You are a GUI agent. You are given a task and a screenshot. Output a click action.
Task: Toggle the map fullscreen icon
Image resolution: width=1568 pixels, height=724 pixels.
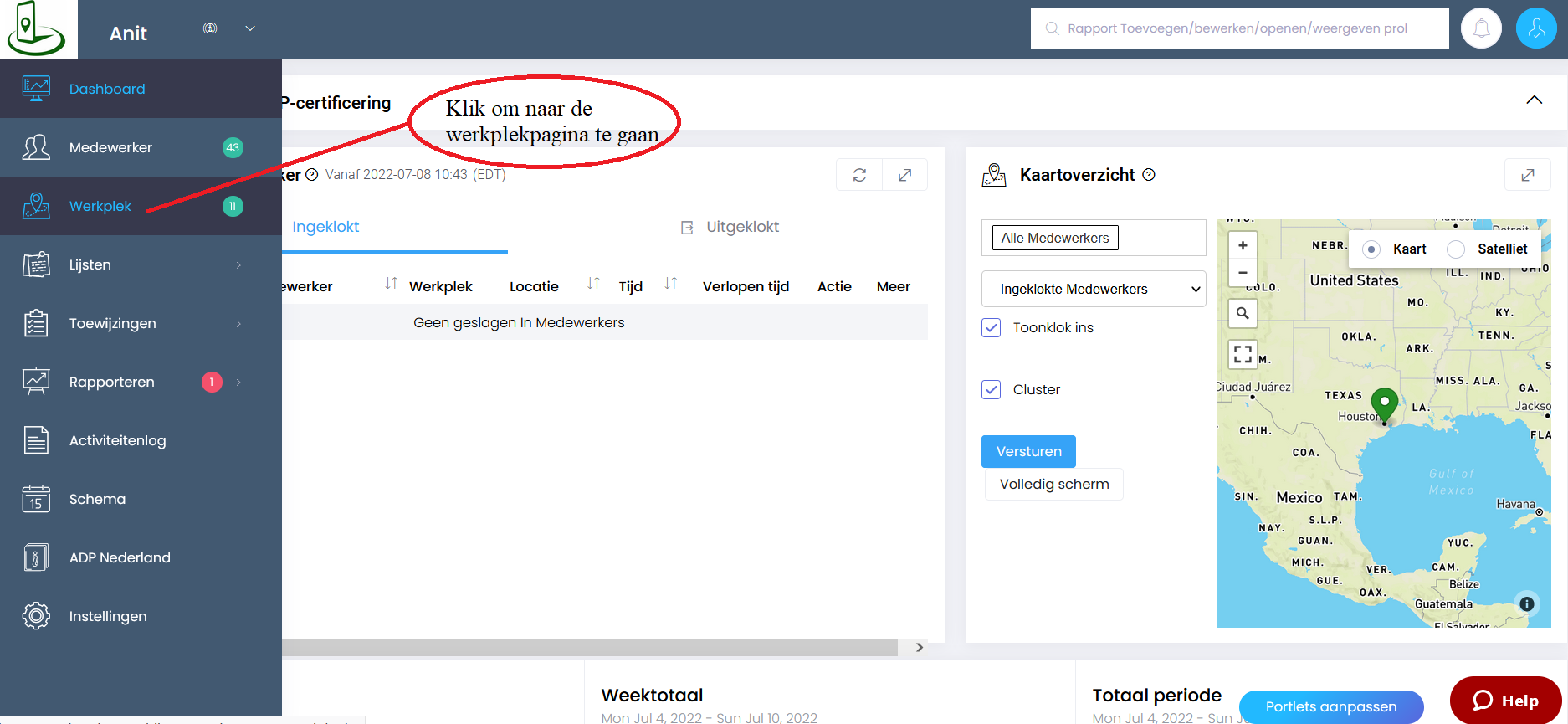1243,354
